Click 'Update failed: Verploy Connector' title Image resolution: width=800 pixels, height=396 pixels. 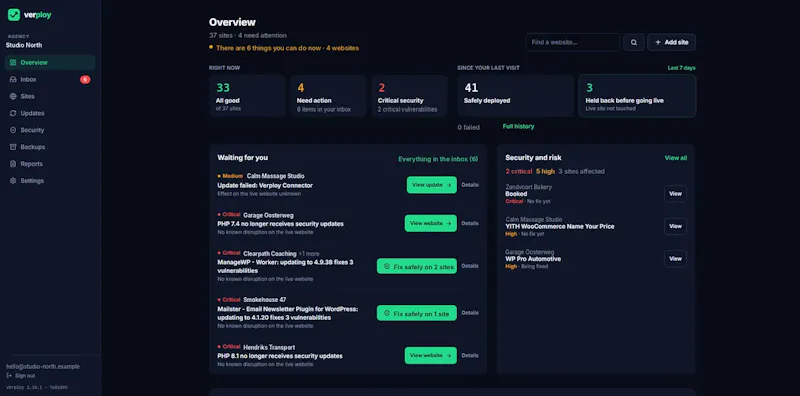pyautogui.click(x=265, y=185)
